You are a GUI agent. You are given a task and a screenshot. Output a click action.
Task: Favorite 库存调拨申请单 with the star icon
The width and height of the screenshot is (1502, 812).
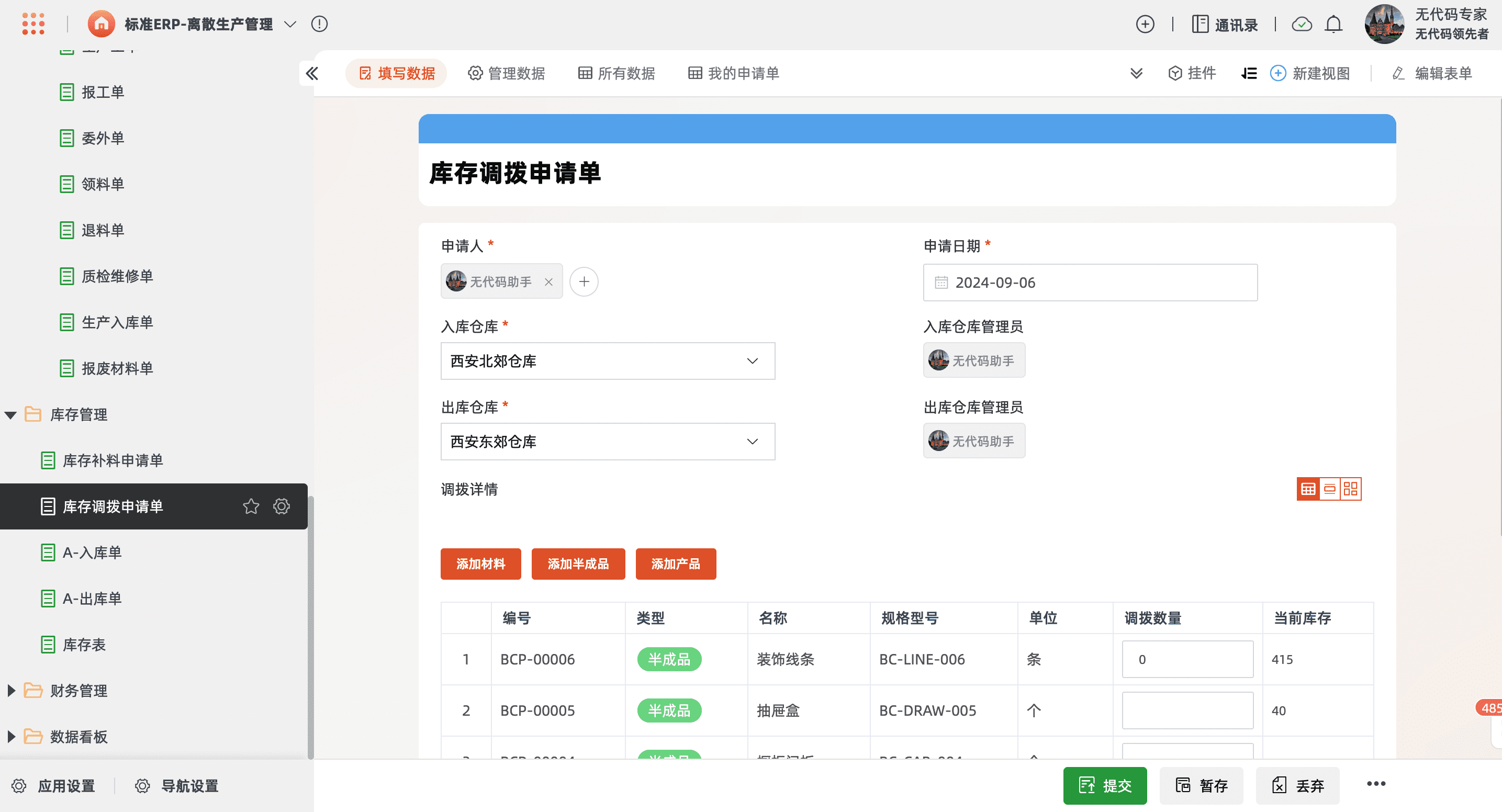tap(251, 506)
